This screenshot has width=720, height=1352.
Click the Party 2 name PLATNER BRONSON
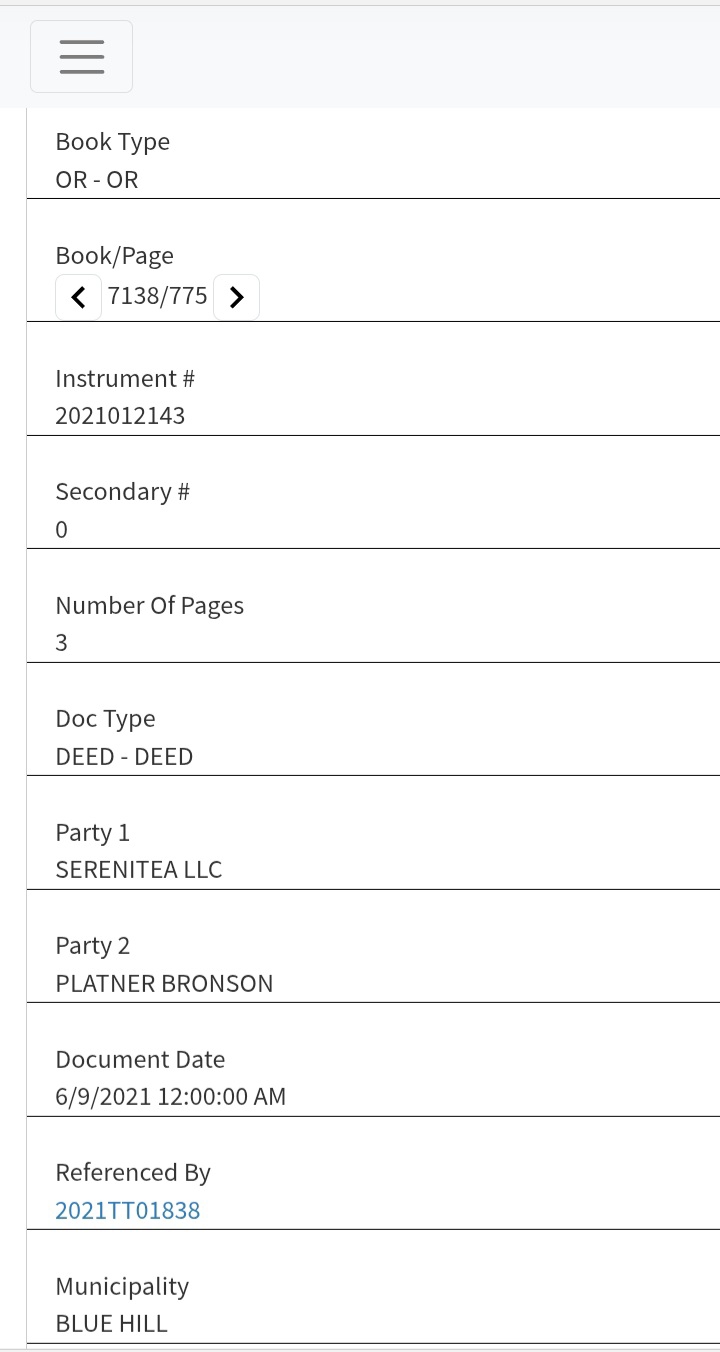[164, 983]
